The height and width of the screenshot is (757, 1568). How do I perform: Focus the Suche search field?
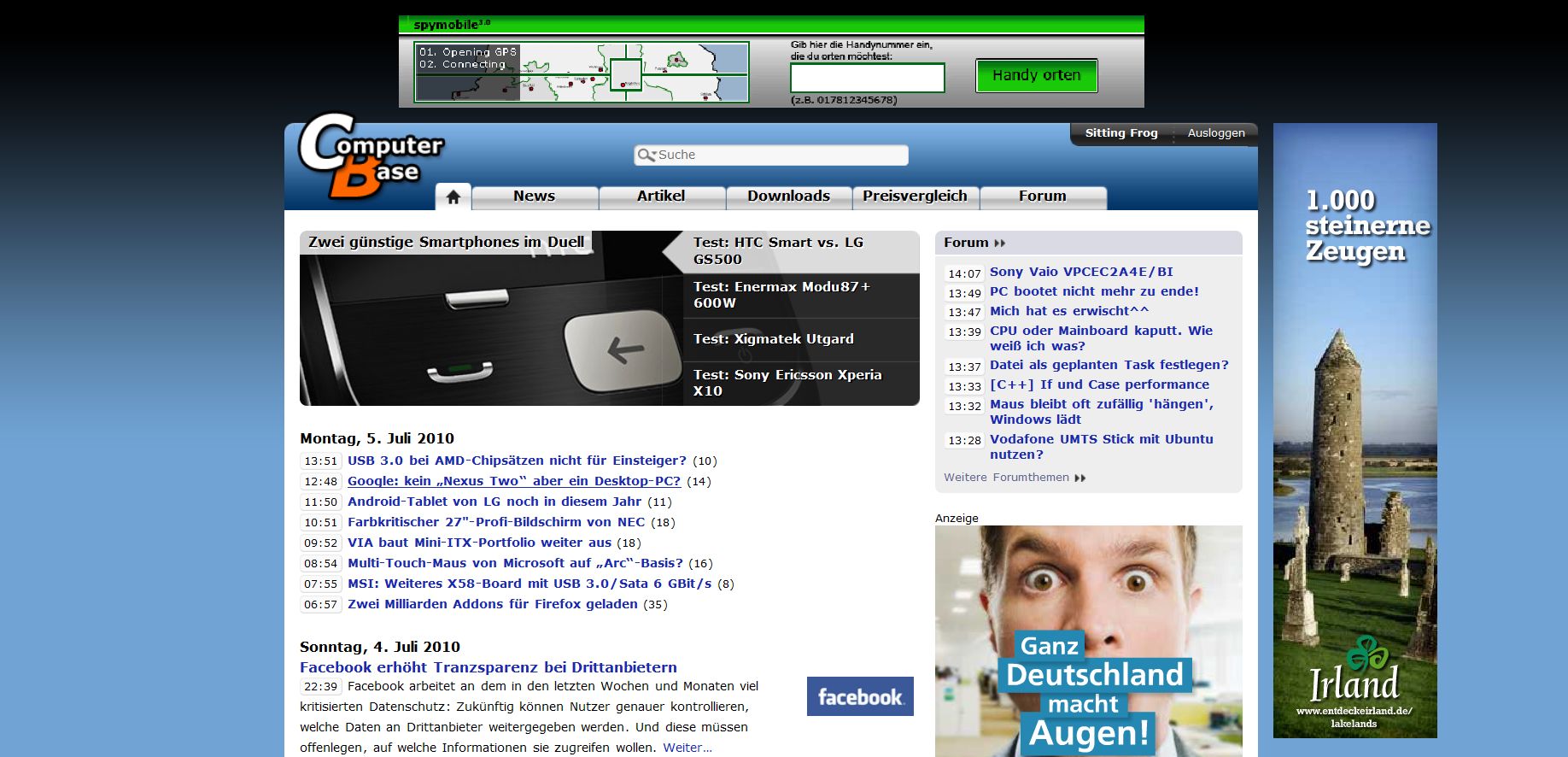click(771, 155)
